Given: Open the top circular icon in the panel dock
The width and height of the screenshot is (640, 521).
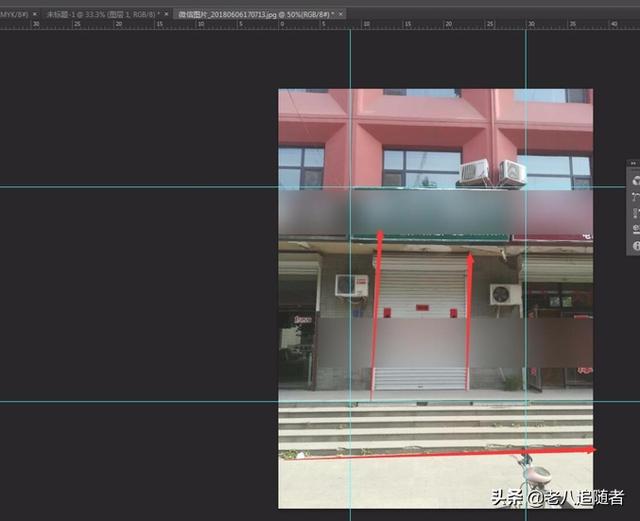Looking at the screenshot, I should coord(635,180).
